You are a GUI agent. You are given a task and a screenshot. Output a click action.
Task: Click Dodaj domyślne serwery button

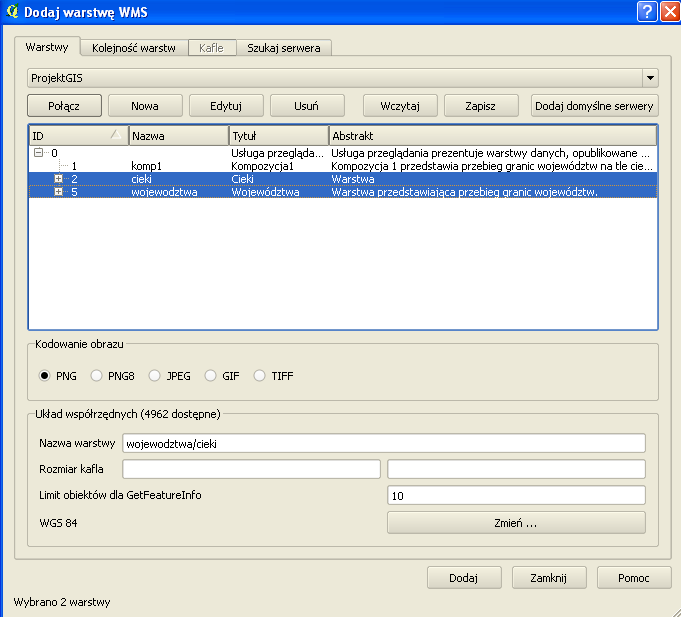pos(595,106)
